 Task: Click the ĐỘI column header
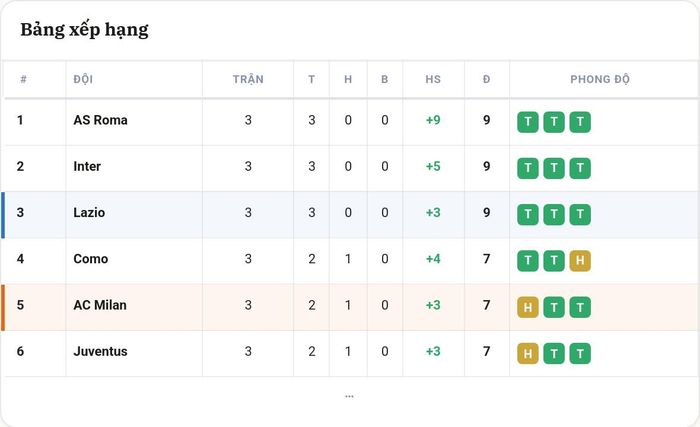pos(83,79)
